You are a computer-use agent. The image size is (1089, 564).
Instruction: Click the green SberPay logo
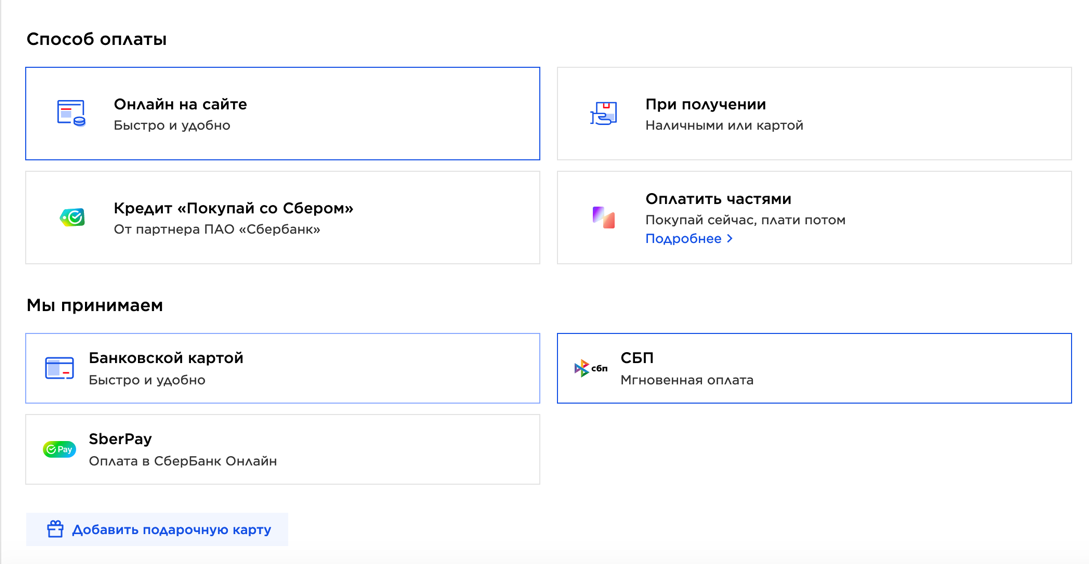(x=60, y=449)
